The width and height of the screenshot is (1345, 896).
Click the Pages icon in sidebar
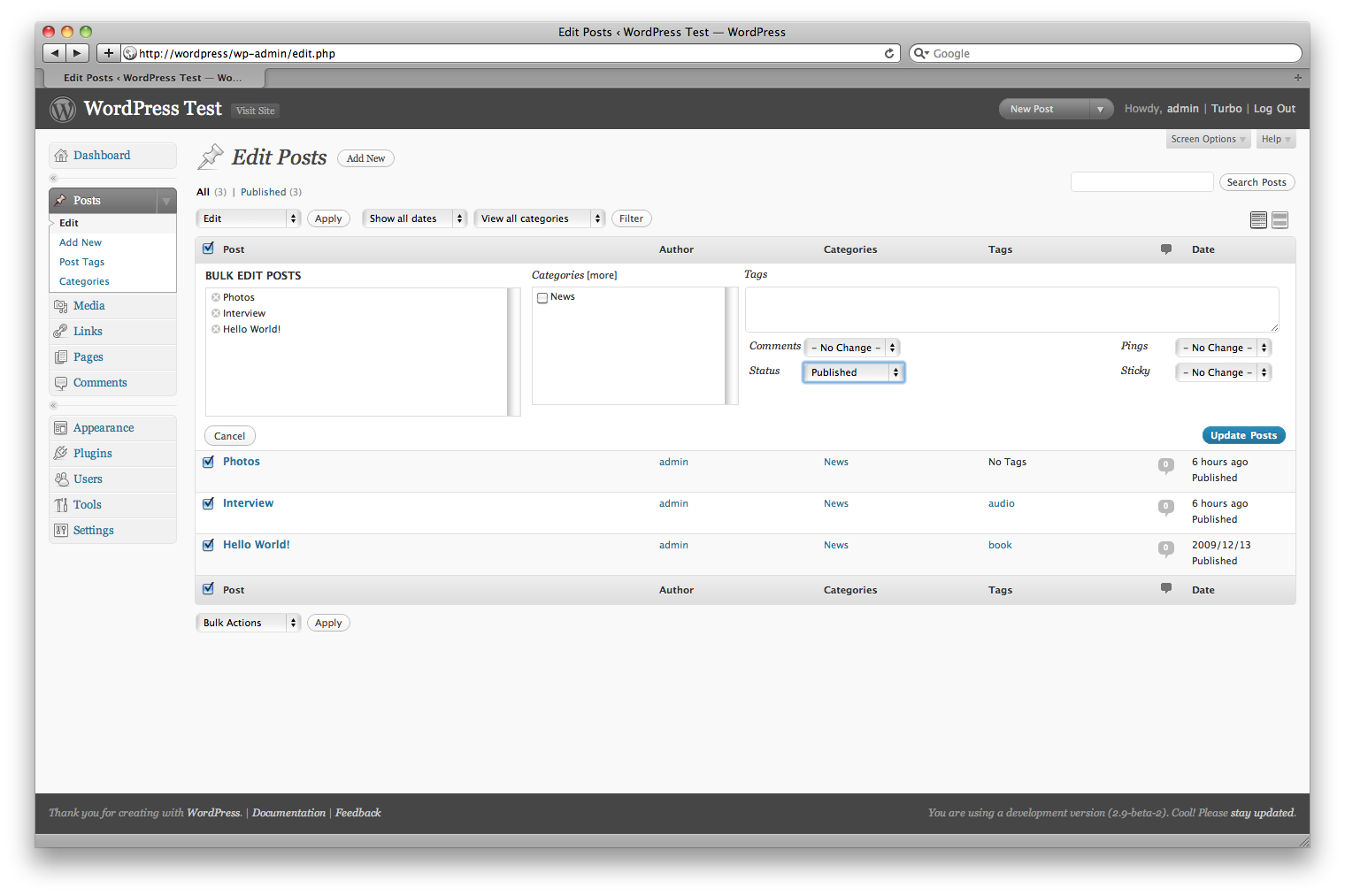(x=61, y=357)
